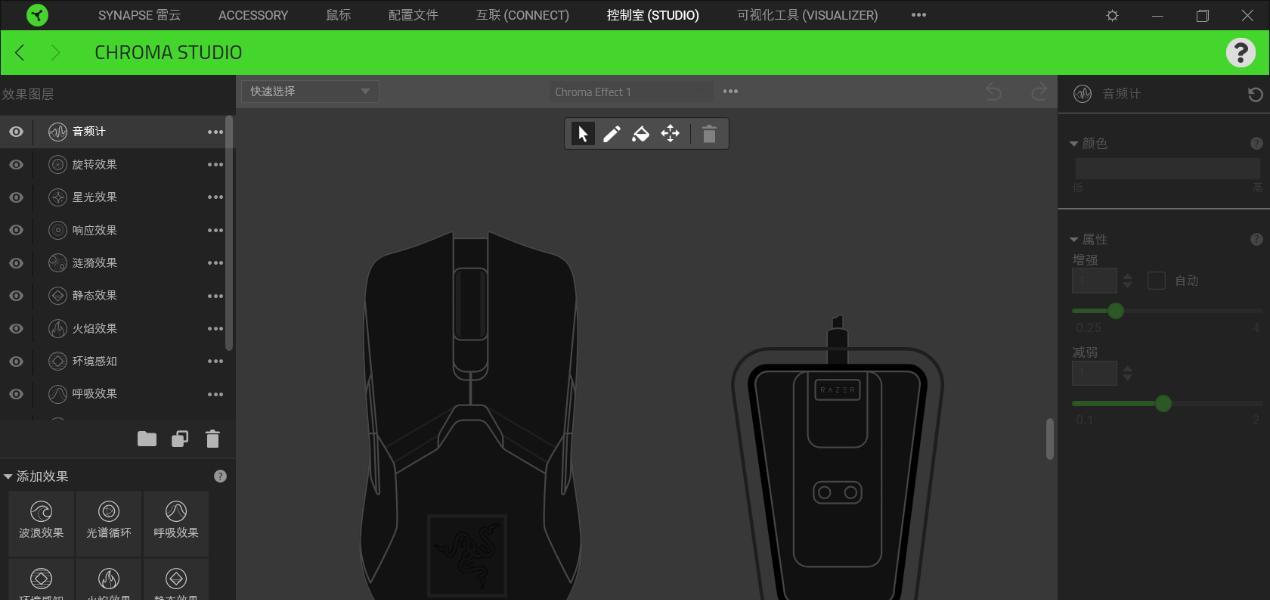The height and width of the screenshot is (600, 1270).
Task: Open options for 星光效果 layer
Action: [x=215, y=197]
